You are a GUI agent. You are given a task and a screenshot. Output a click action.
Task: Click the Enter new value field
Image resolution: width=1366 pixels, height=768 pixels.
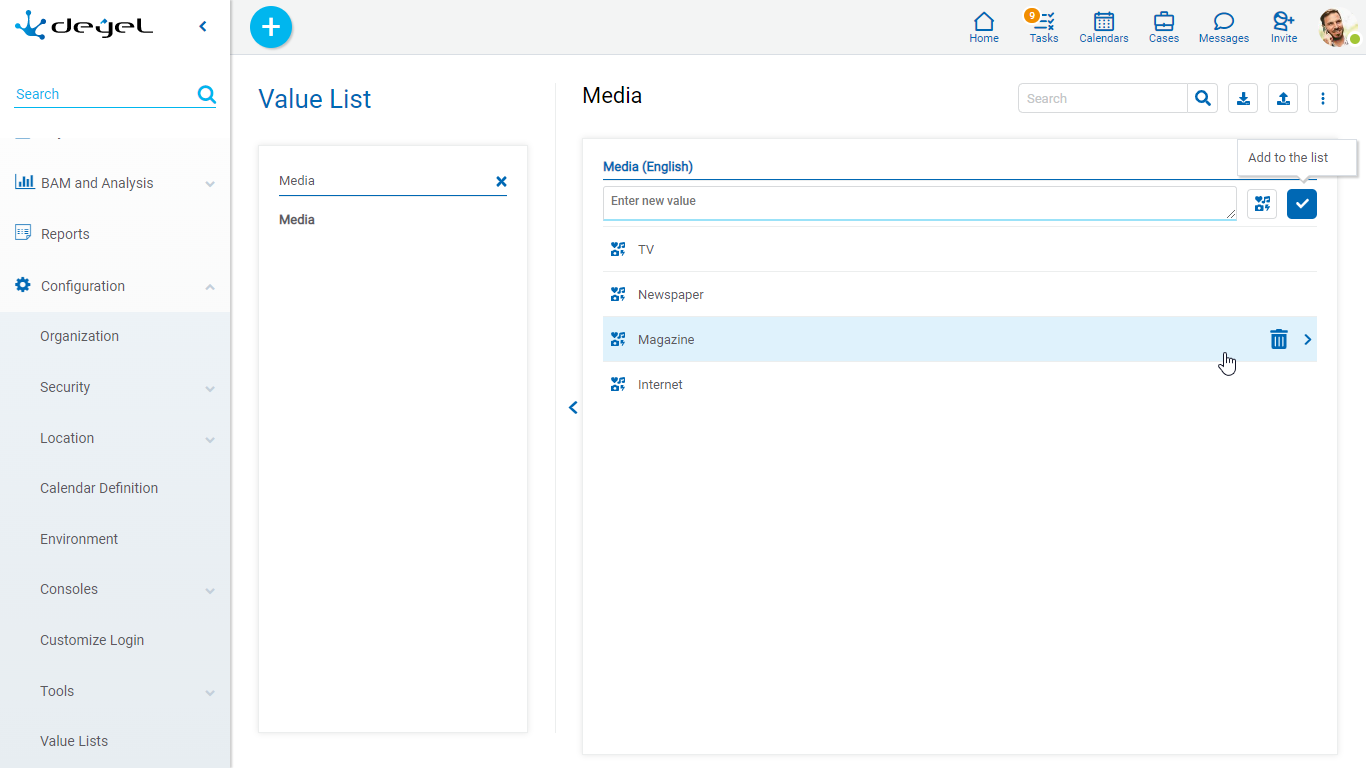(x=918, y=202)
